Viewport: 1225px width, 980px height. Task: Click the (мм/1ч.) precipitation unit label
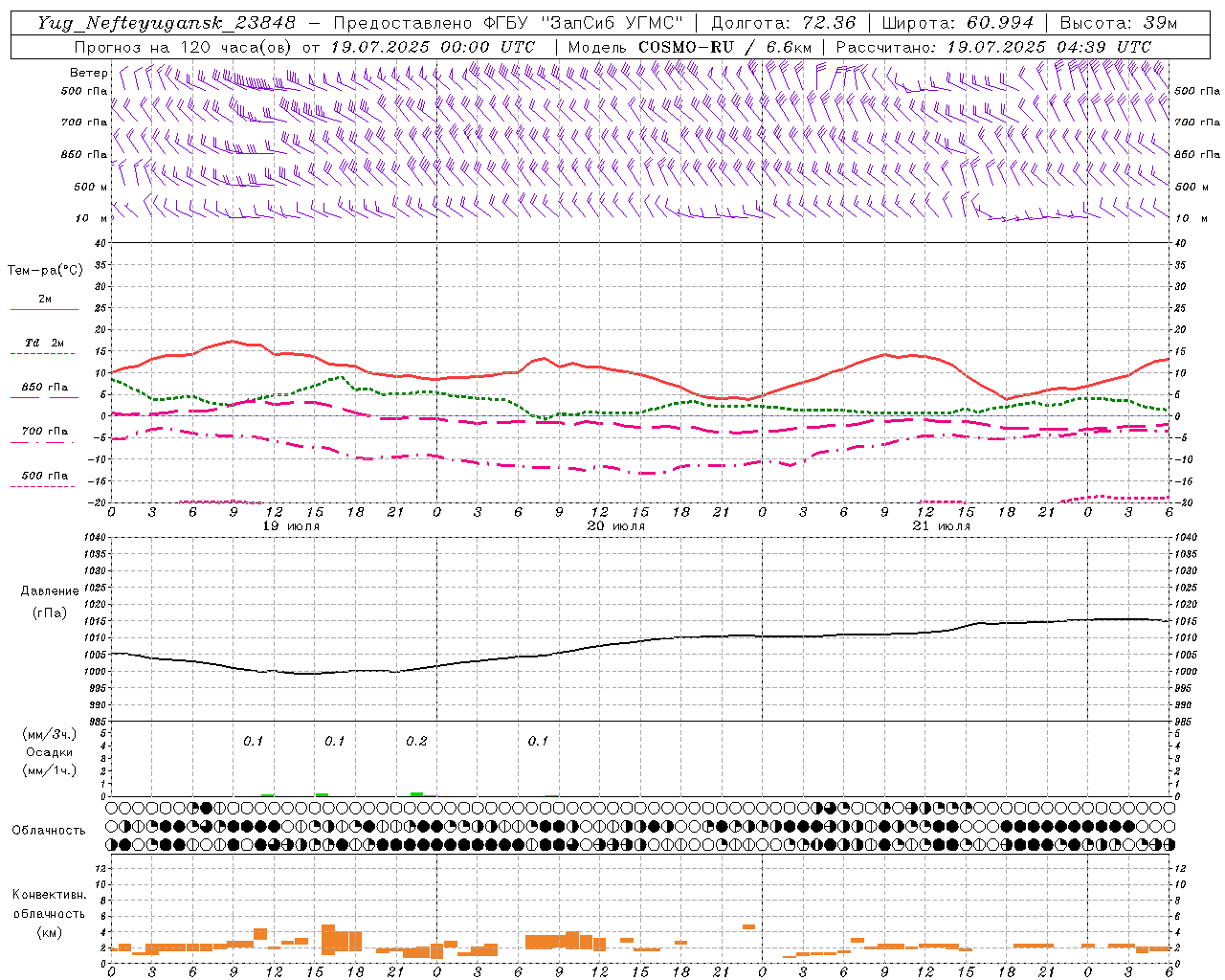pos(49,770)
